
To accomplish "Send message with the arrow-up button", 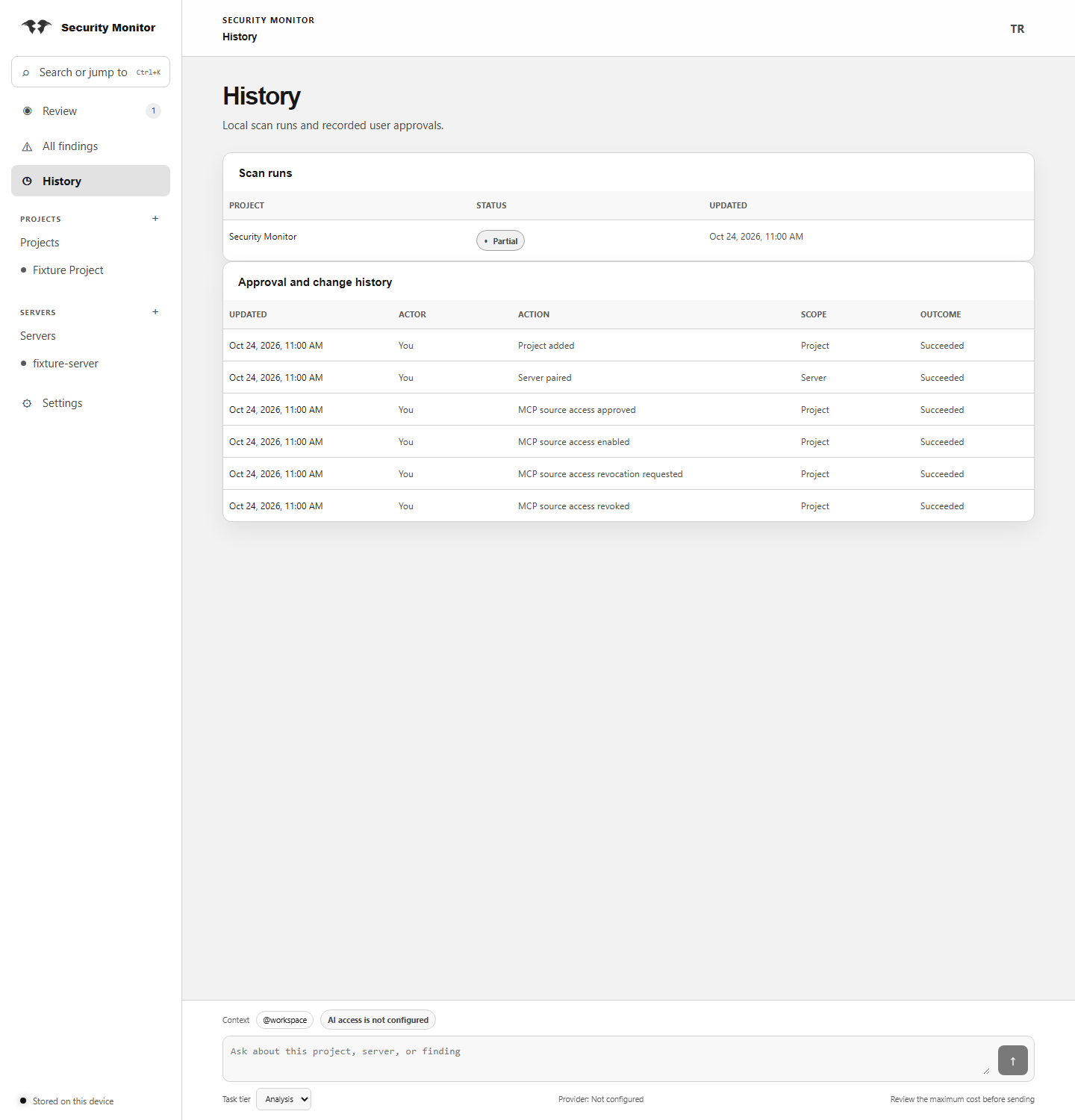I will point(1013,1060).
